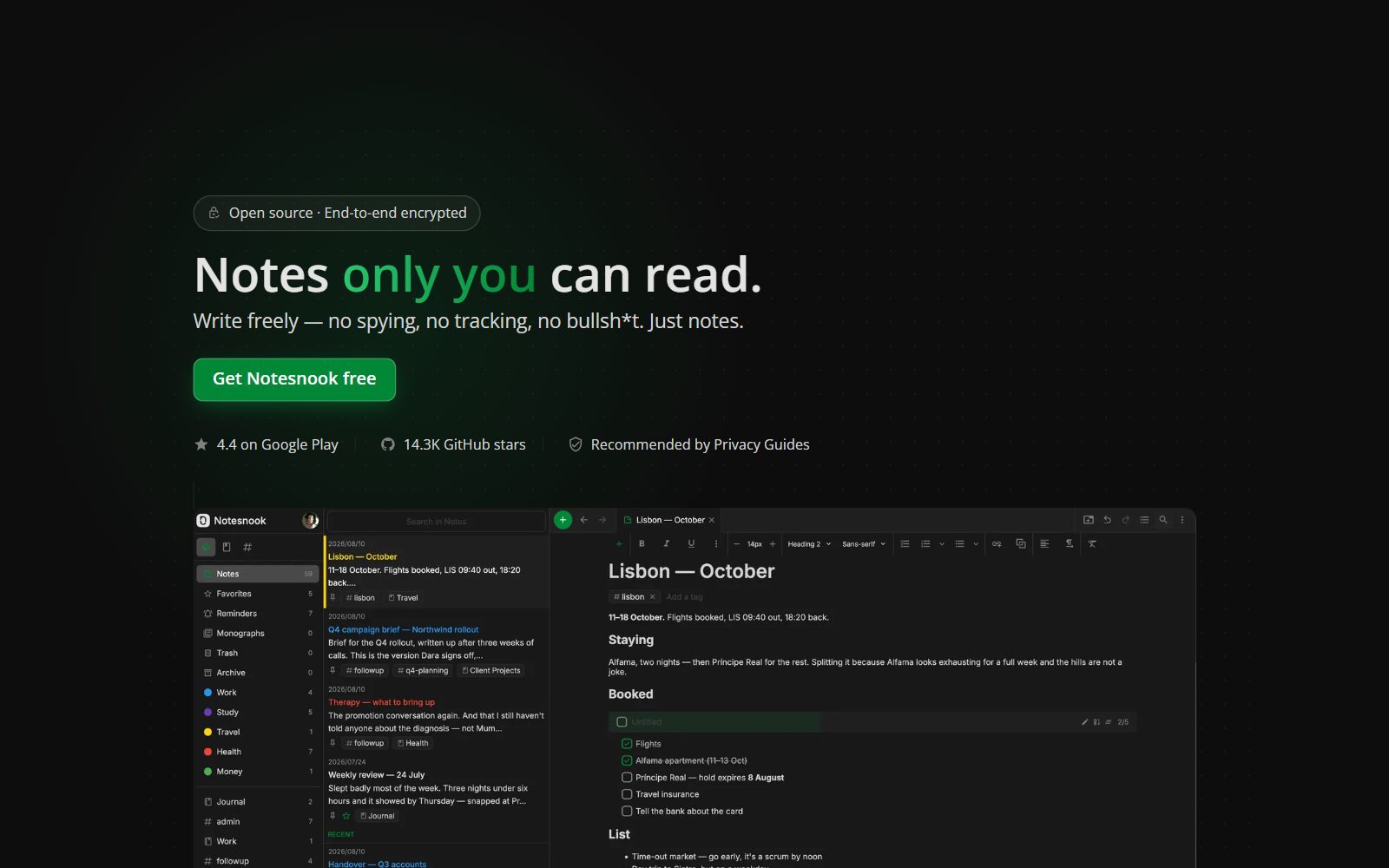Open the magnifier search icon in editor header
Screen dimensions: 1389x868
tap(1163, 520)
